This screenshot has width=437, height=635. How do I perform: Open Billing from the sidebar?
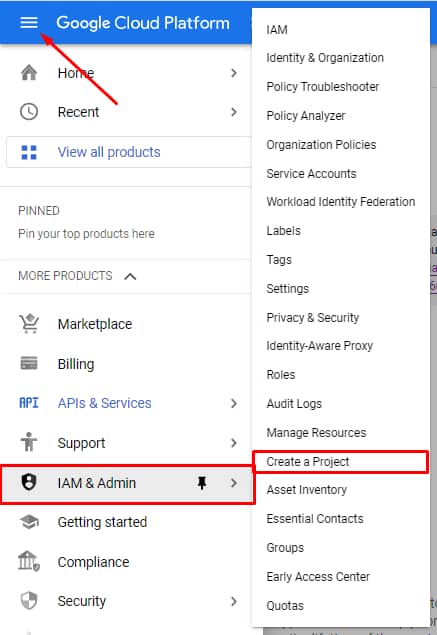click(76, 364)
